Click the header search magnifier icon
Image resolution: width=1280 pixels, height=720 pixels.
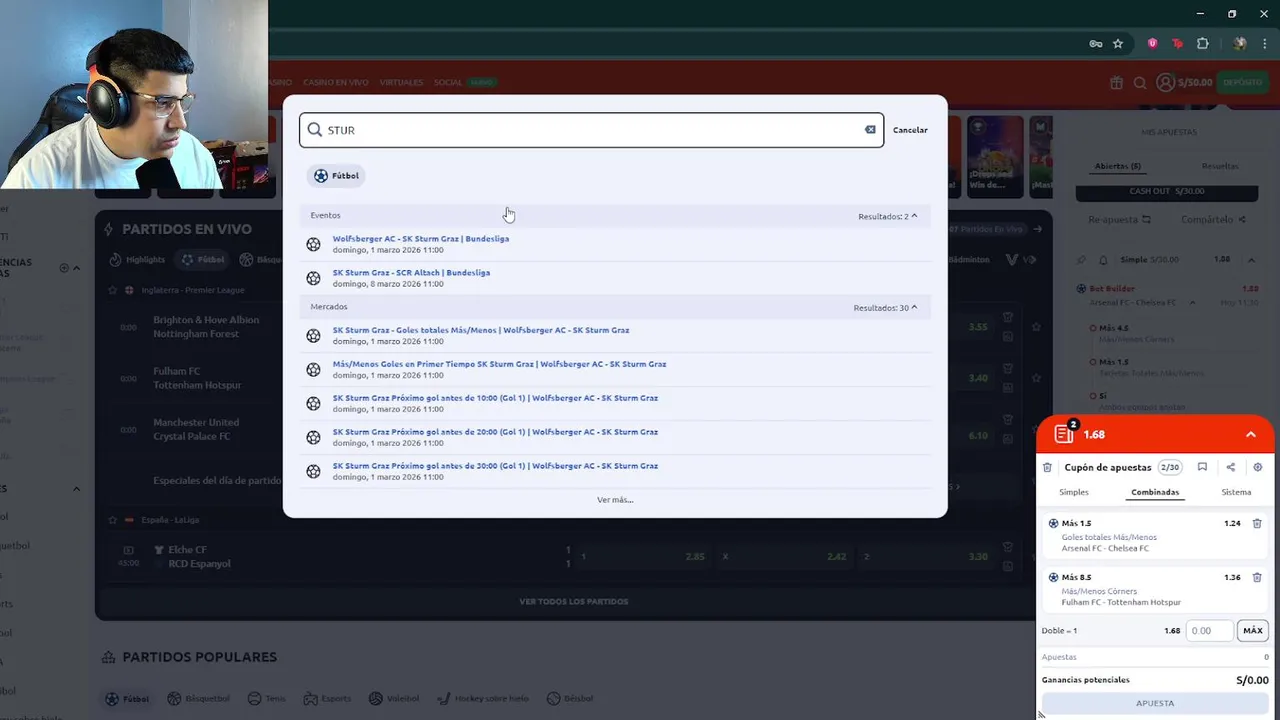click(x=1140, y=83)
